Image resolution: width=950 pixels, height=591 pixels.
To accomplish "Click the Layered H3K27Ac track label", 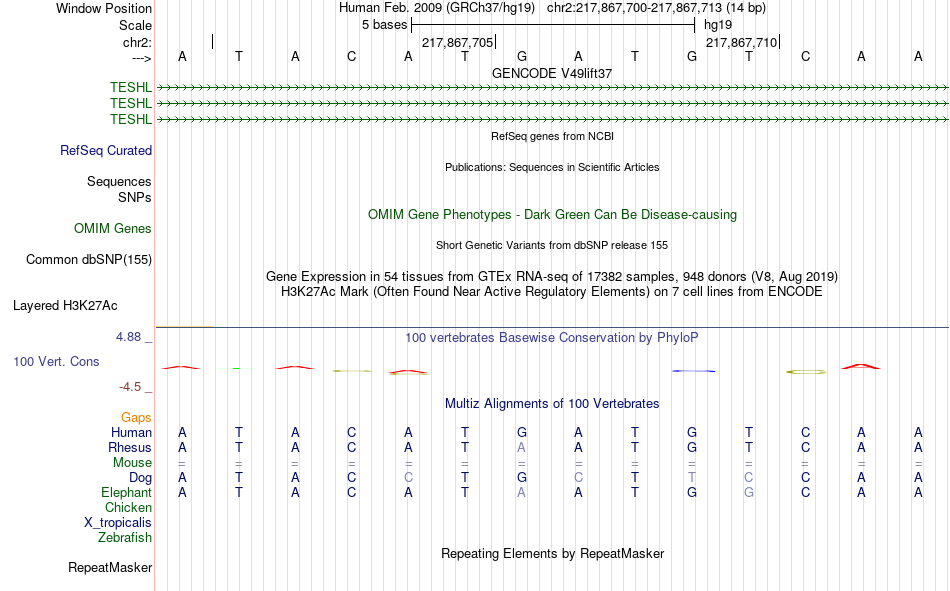I will [x=65, y=306].
